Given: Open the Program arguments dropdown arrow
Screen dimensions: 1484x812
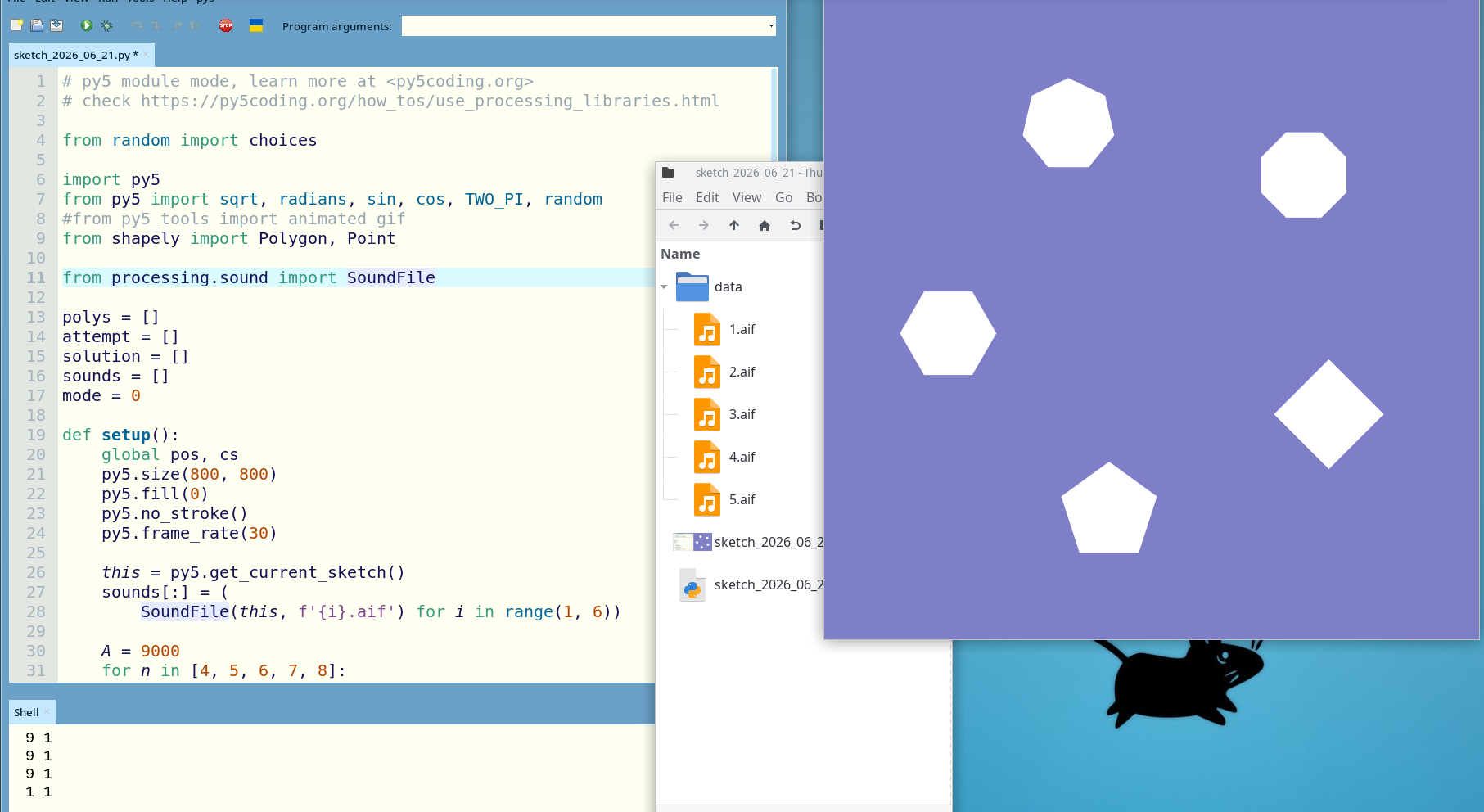Looking at the screenshot, I should (x=771, y=26).
